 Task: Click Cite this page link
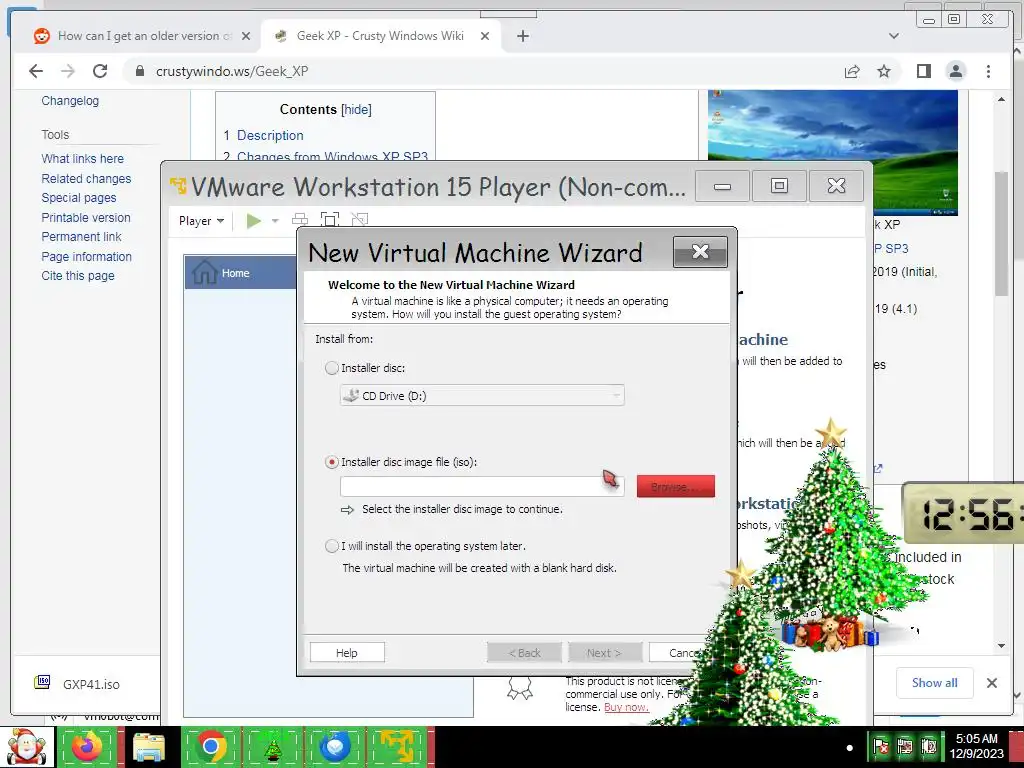(x=78, y=276)
